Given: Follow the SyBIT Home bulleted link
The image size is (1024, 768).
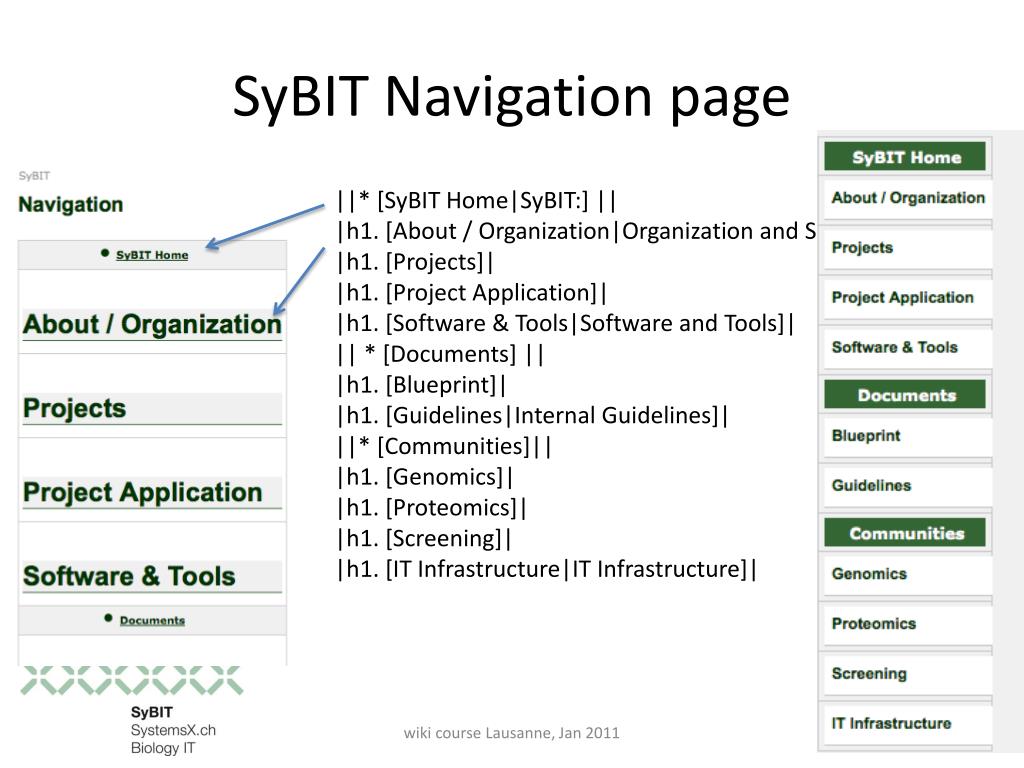Looking at the screenshot, I should (x=152, y=255).
